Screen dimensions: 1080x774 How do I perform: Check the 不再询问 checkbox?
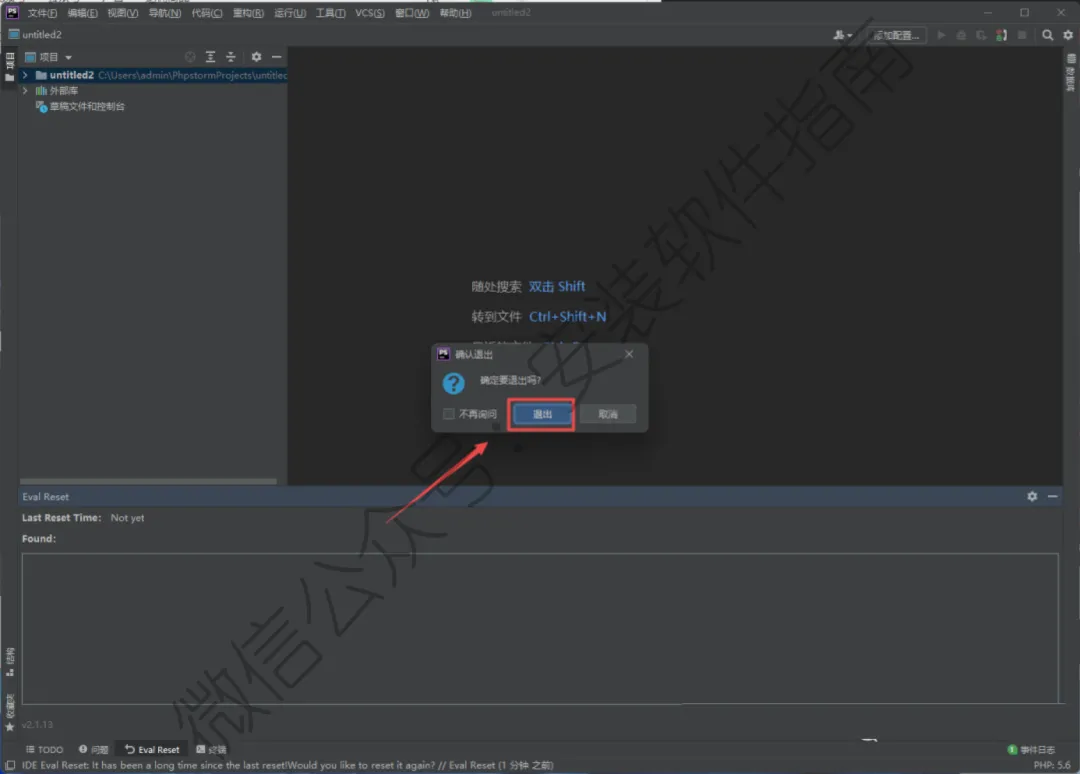[449, 414]
